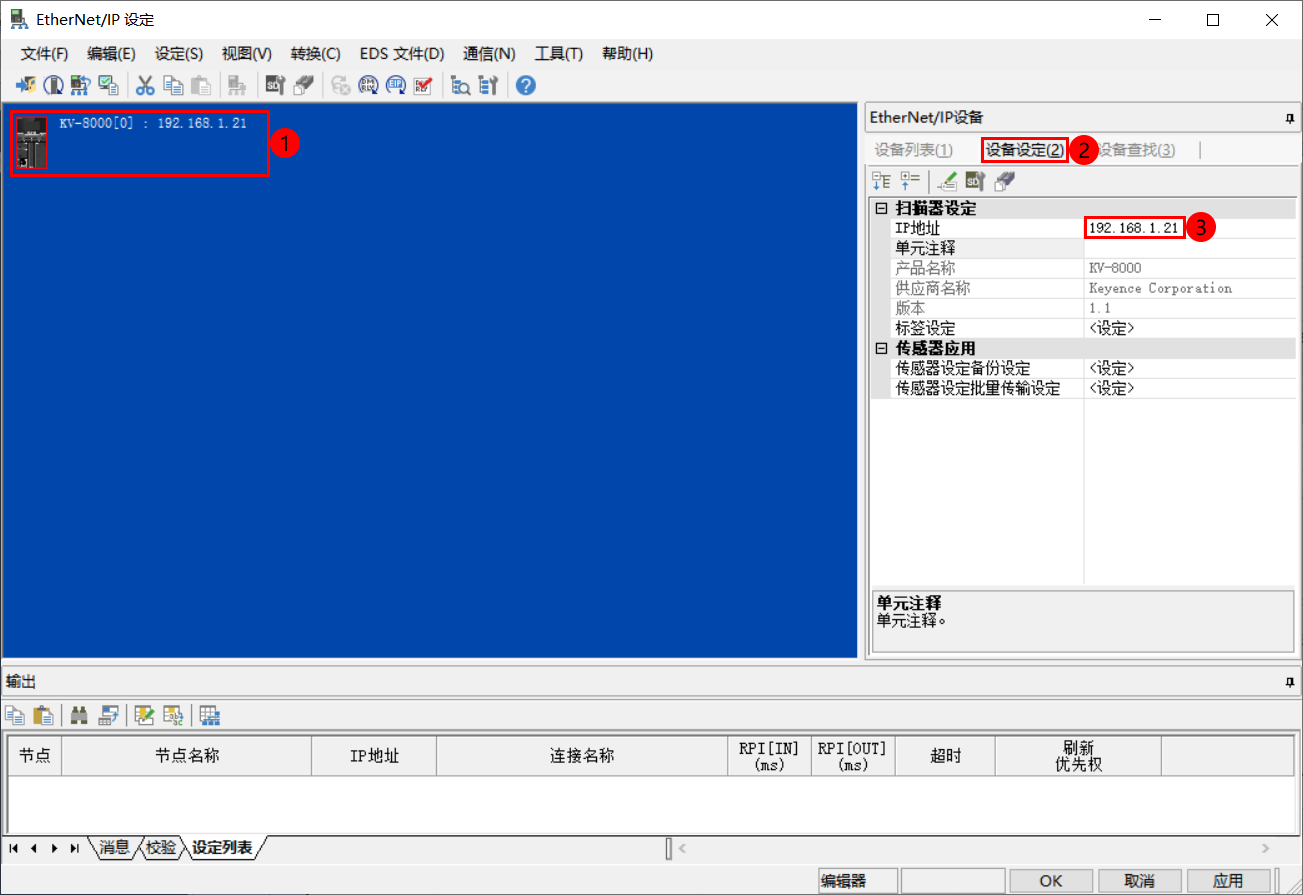Click the Paste icon in the output toolbar
This screenshot has width=1303, height=895.
click(x=43, y=715)
